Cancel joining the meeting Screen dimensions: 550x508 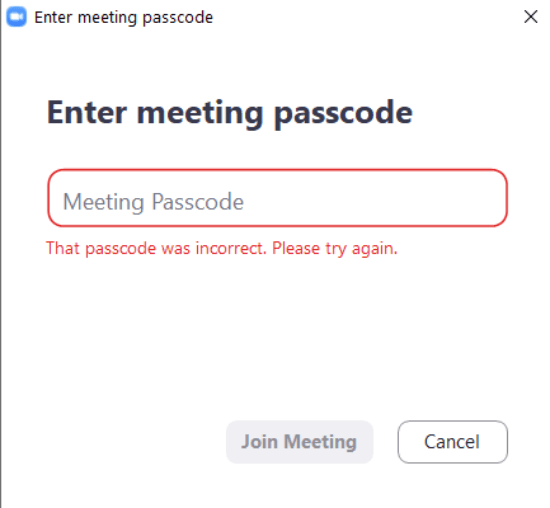click(452, 442)
